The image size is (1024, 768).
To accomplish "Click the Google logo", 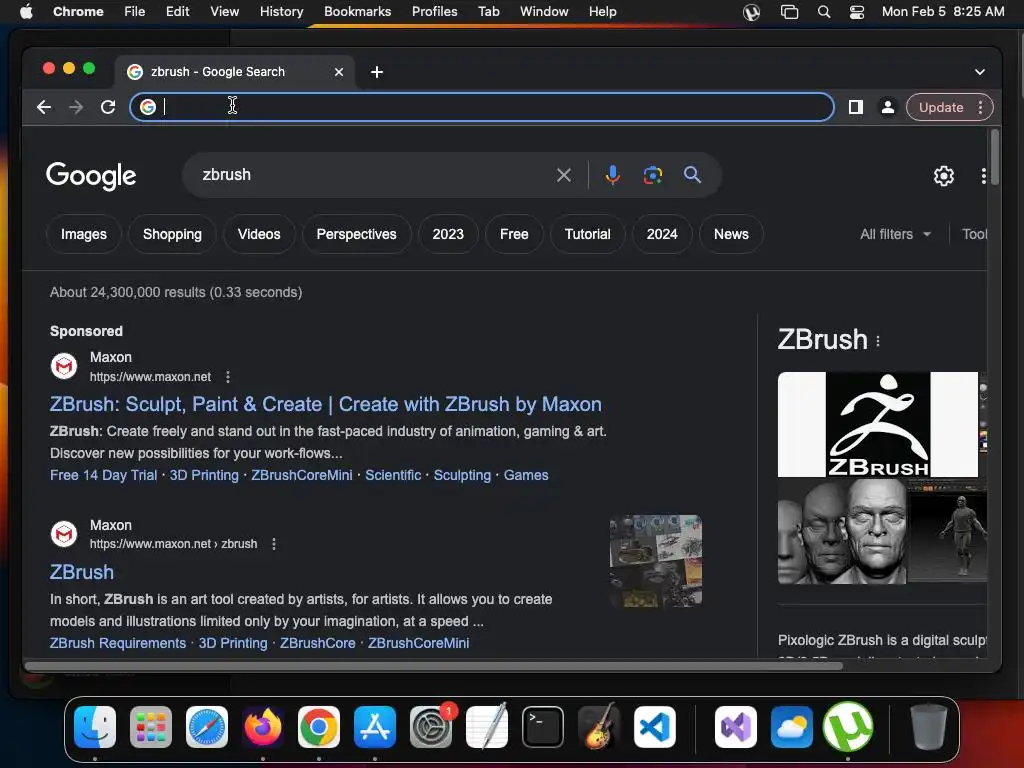I will (x=91, y=176).
